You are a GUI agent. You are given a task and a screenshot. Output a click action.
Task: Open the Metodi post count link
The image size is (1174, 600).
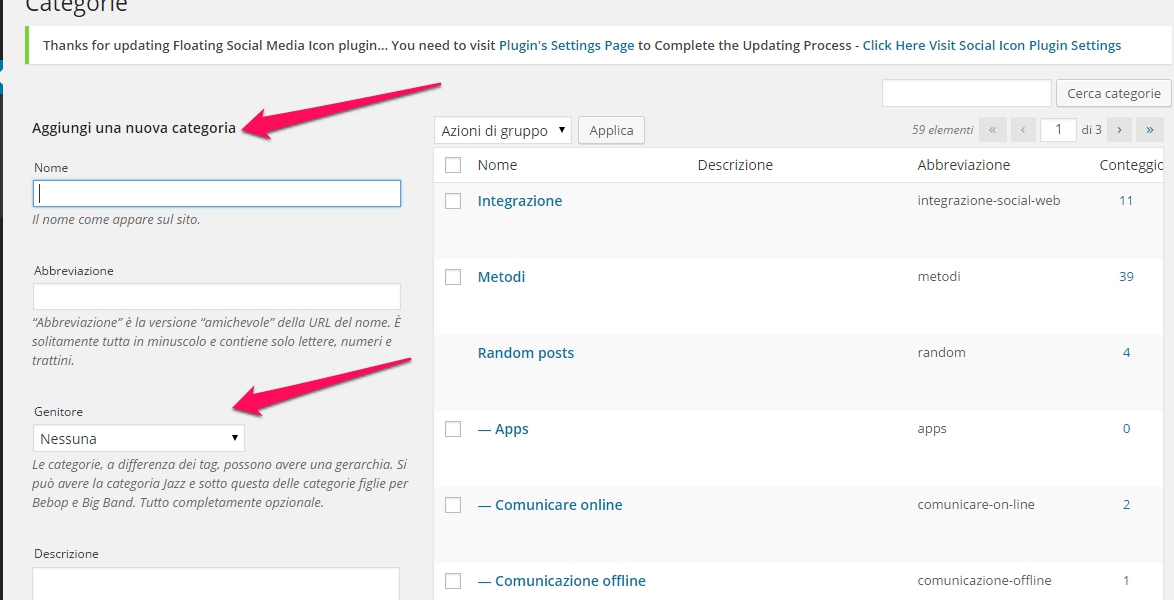pos(1126,277)
